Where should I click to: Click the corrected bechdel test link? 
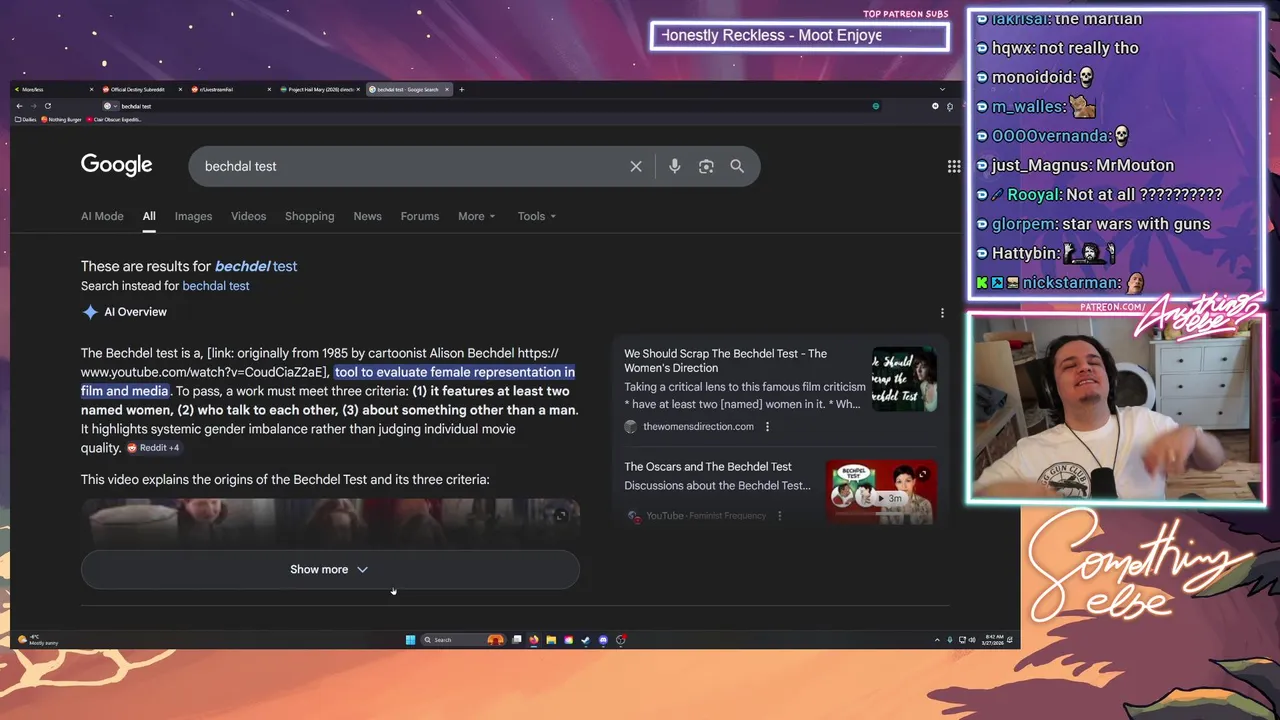click(256, 266)
